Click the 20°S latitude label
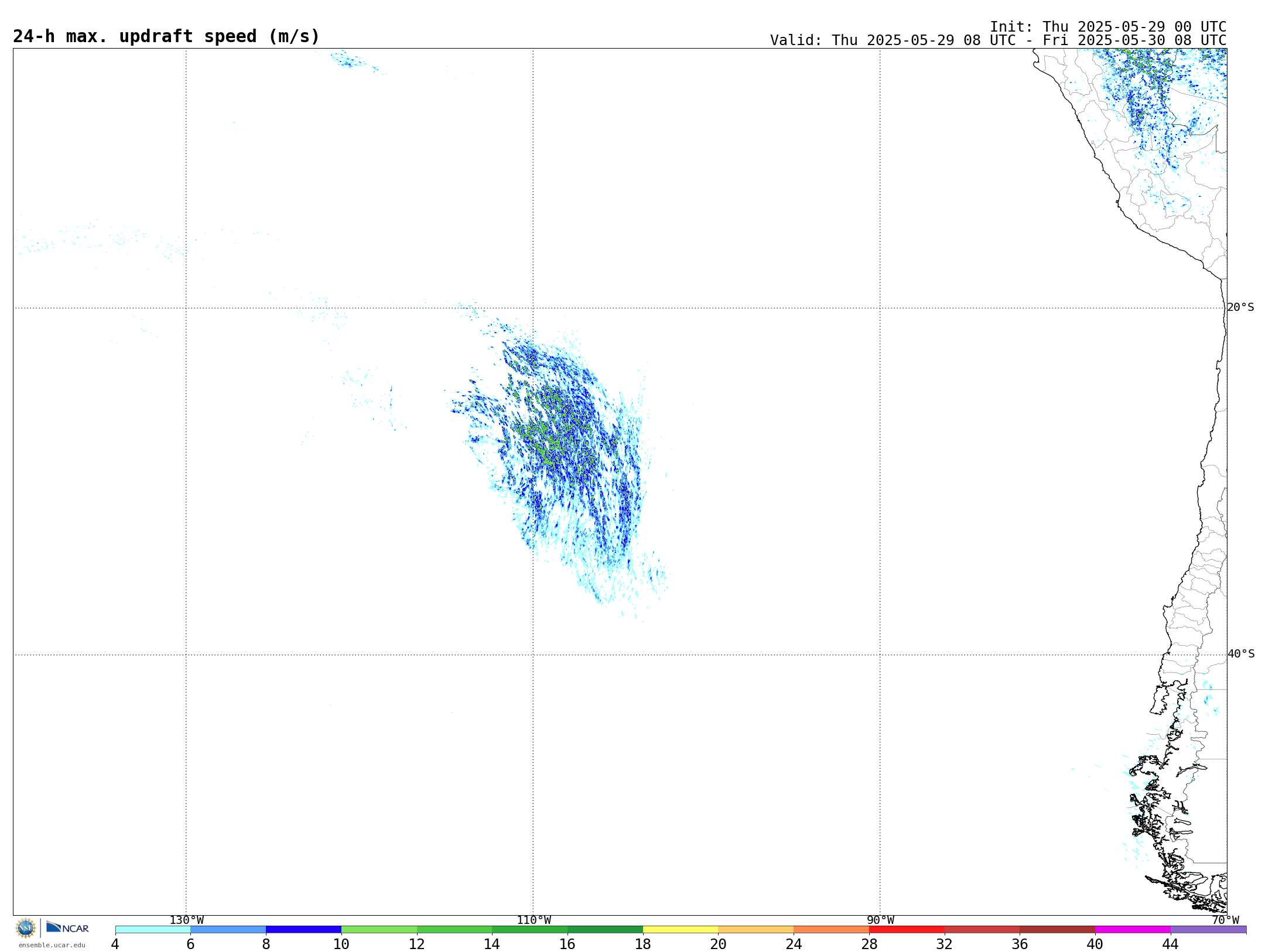 coord(1240,307)
